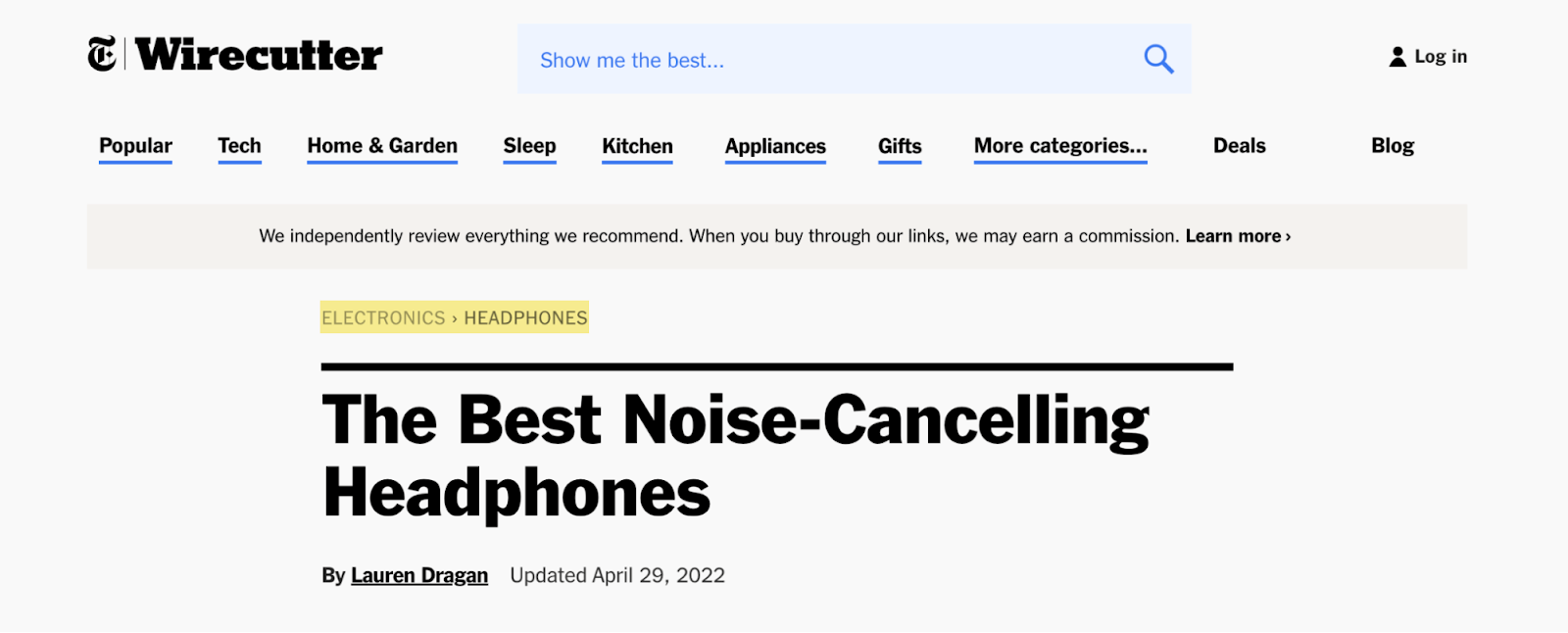Click the breadcrumb chevron between Electronics and Headphones

(x=454, y=317)
